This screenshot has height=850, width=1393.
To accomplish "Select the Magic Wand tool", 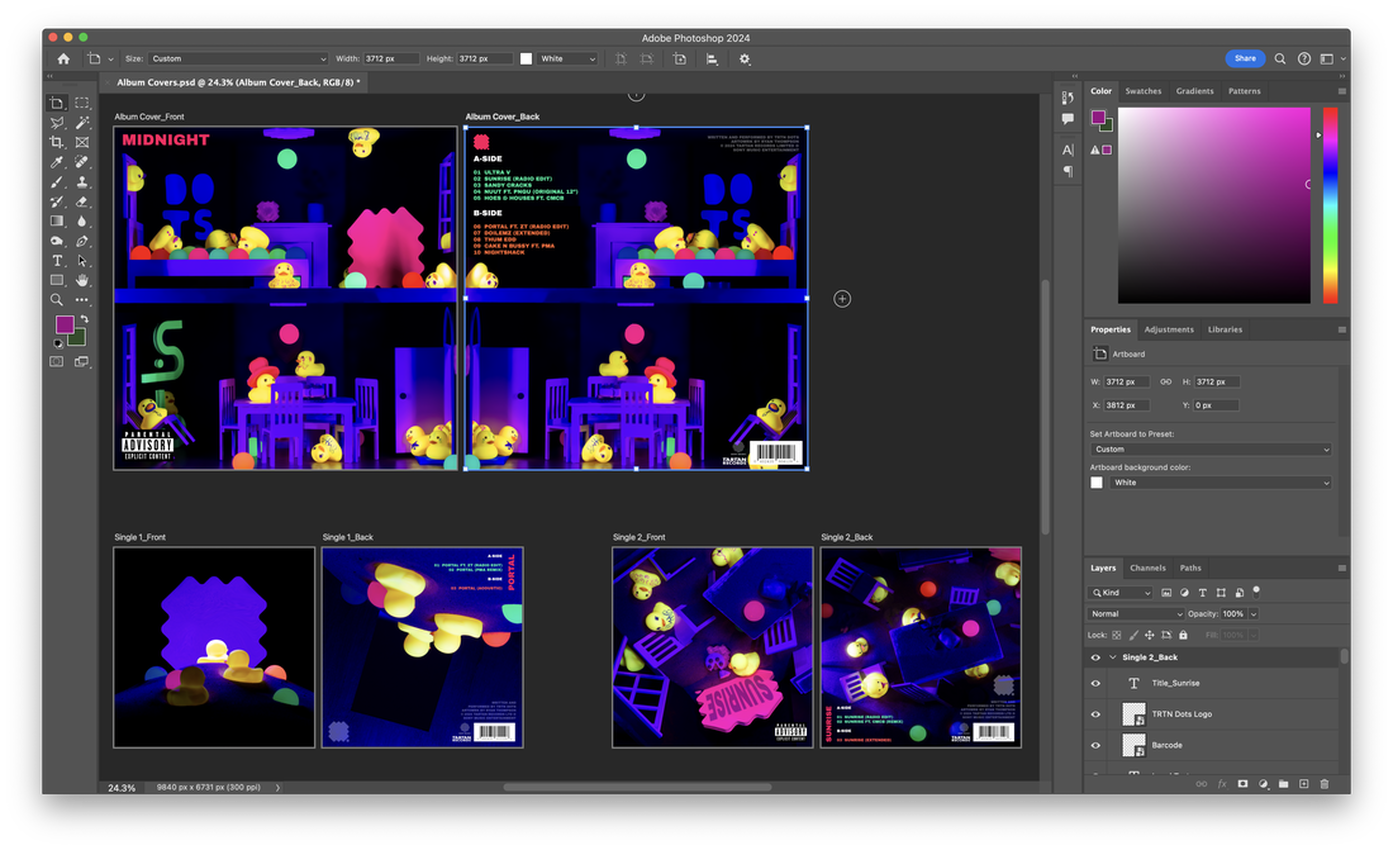I will pyautogui.click(x=82, y=123).
